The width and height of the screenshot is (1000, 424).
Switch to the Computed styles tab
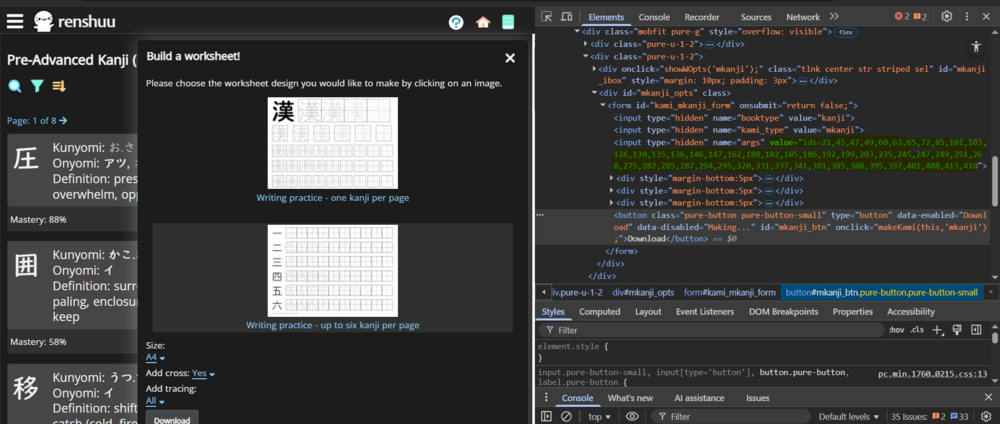coord(600,311)
